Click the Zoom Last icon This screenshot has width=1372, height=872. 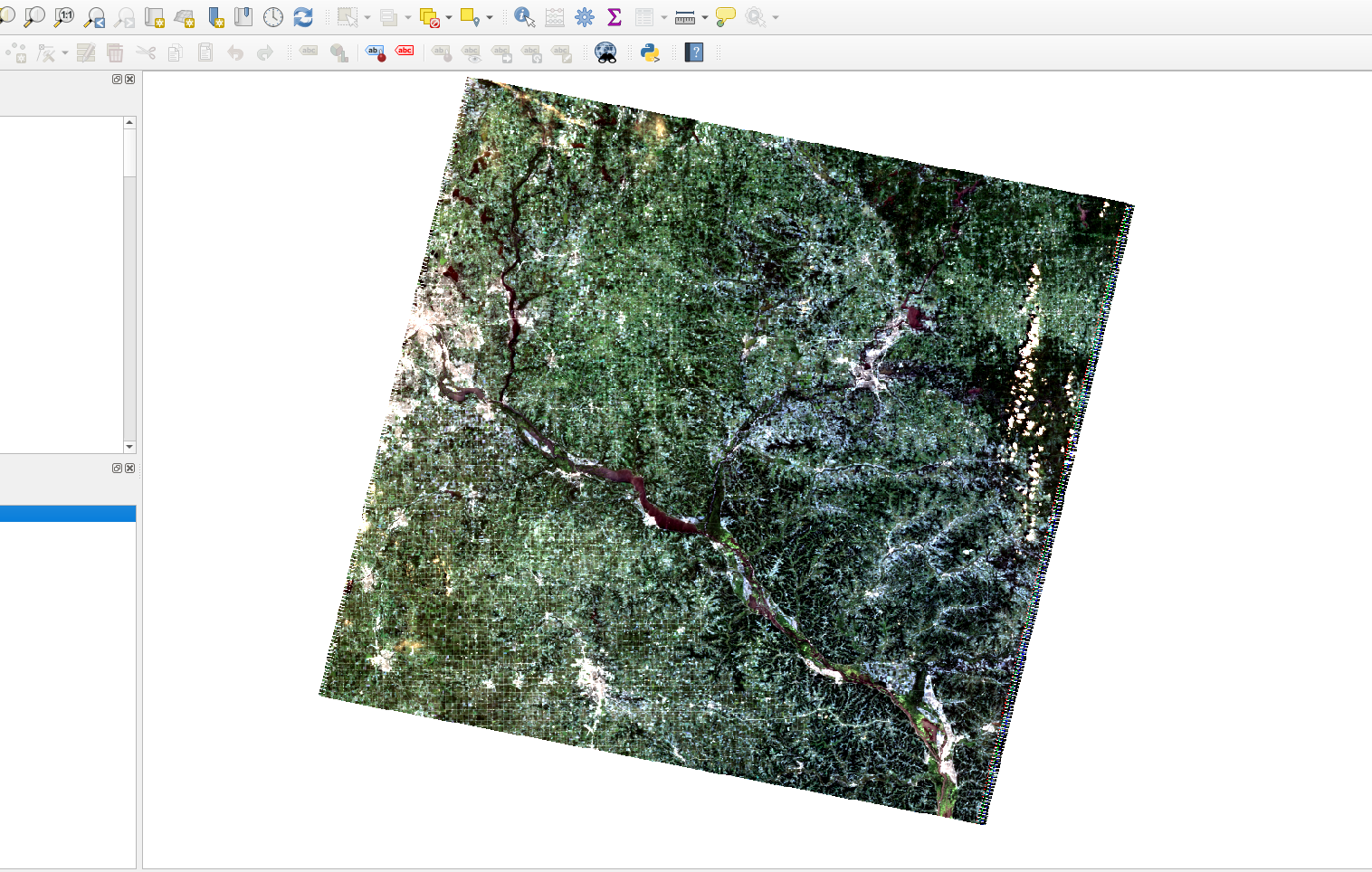(94, 16)
